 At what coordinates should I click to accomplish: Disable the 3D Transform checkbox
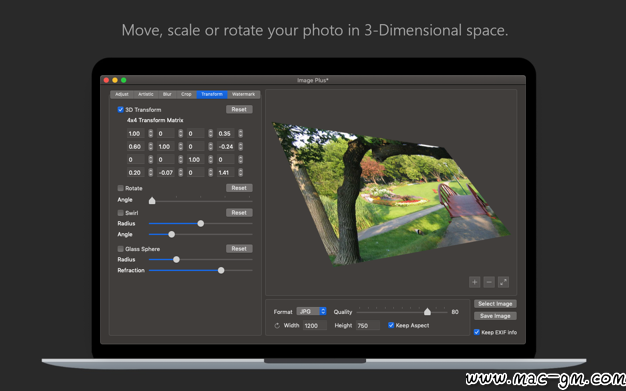[121, 109]
